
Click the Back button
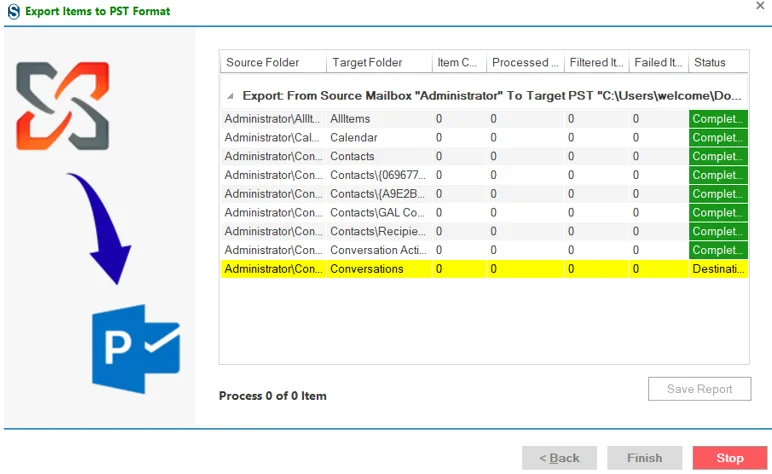(559, 458)
